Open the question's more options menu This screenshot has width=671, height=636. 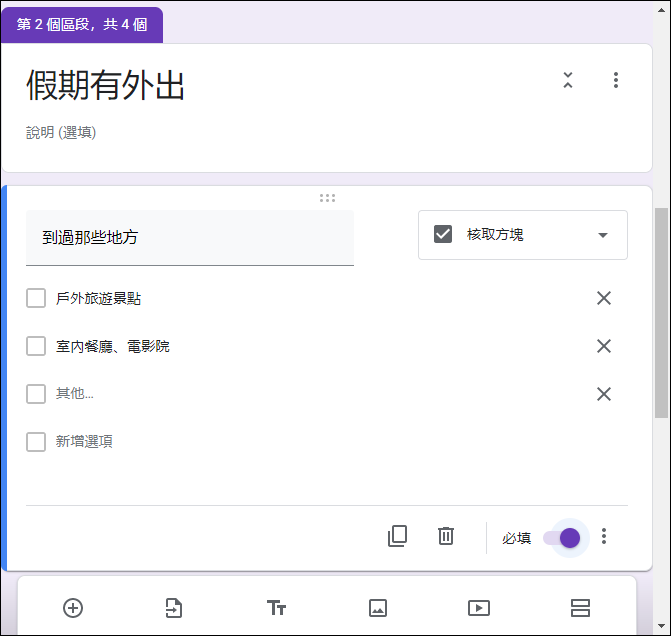(604, 536)
